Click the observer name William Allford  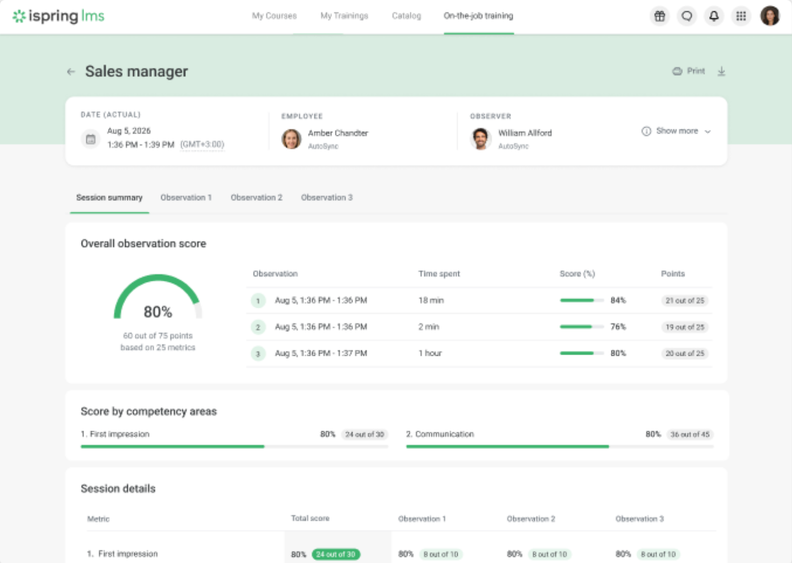525,133
